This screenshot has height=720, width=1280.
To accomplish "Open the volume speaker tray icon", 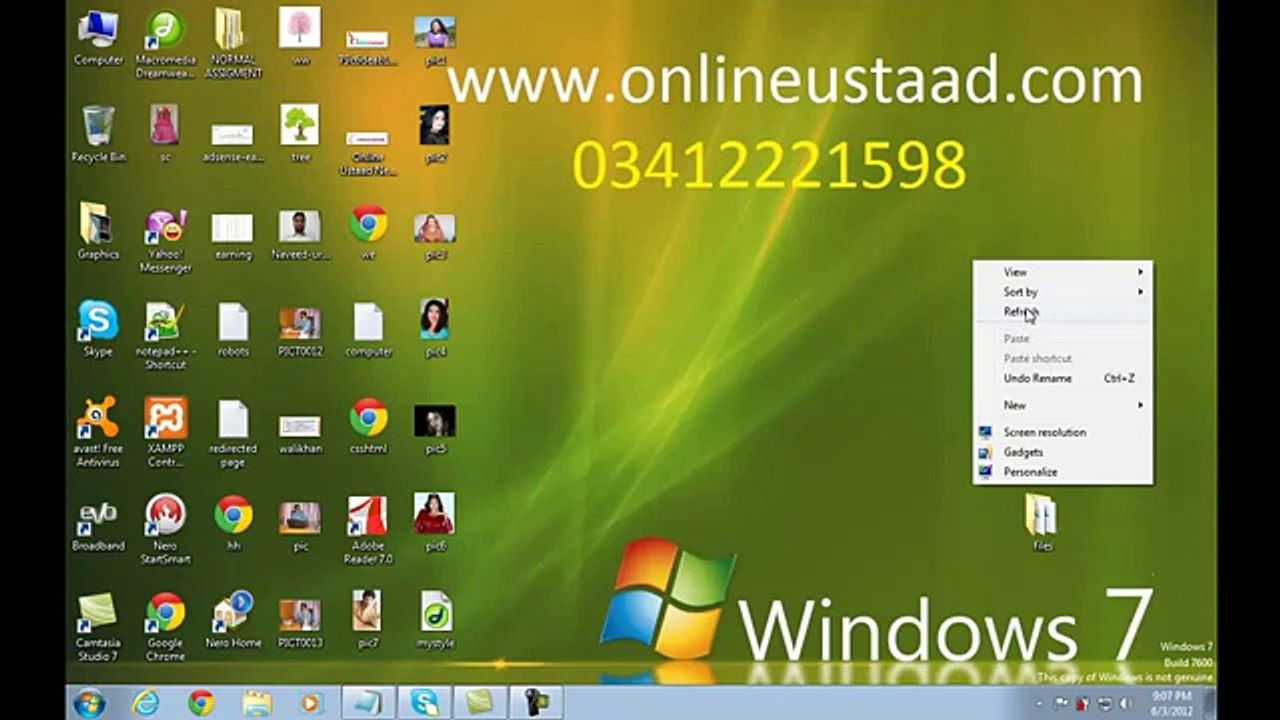I will tap(1124, 704).
